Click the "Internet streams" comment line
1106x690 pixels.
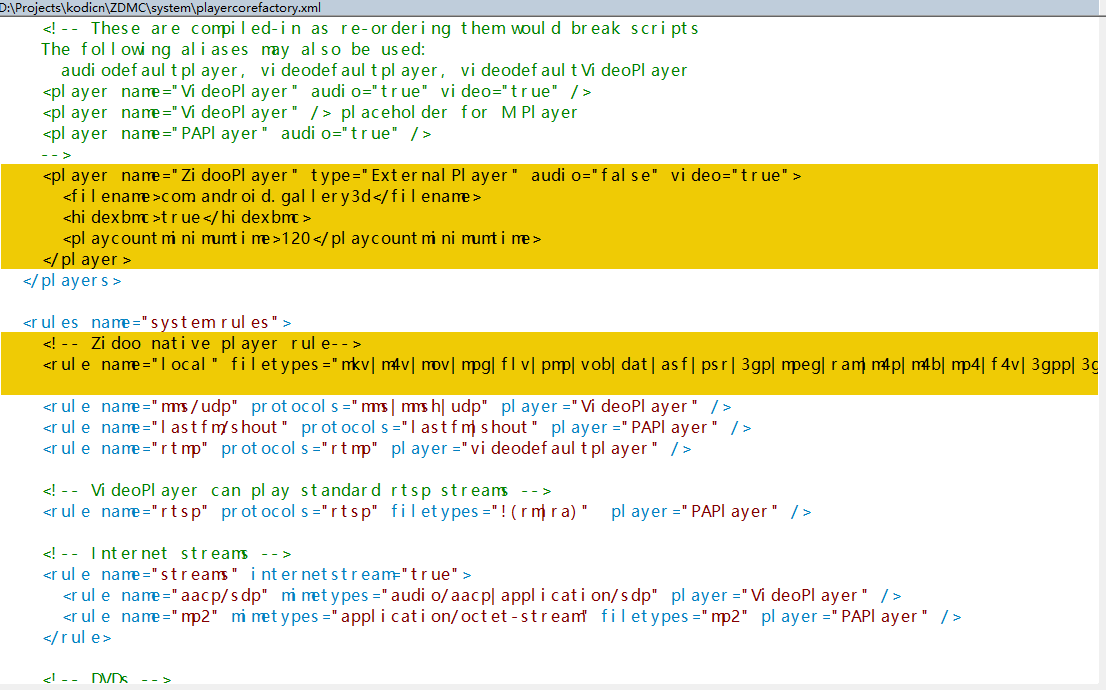tap(167, 553)
